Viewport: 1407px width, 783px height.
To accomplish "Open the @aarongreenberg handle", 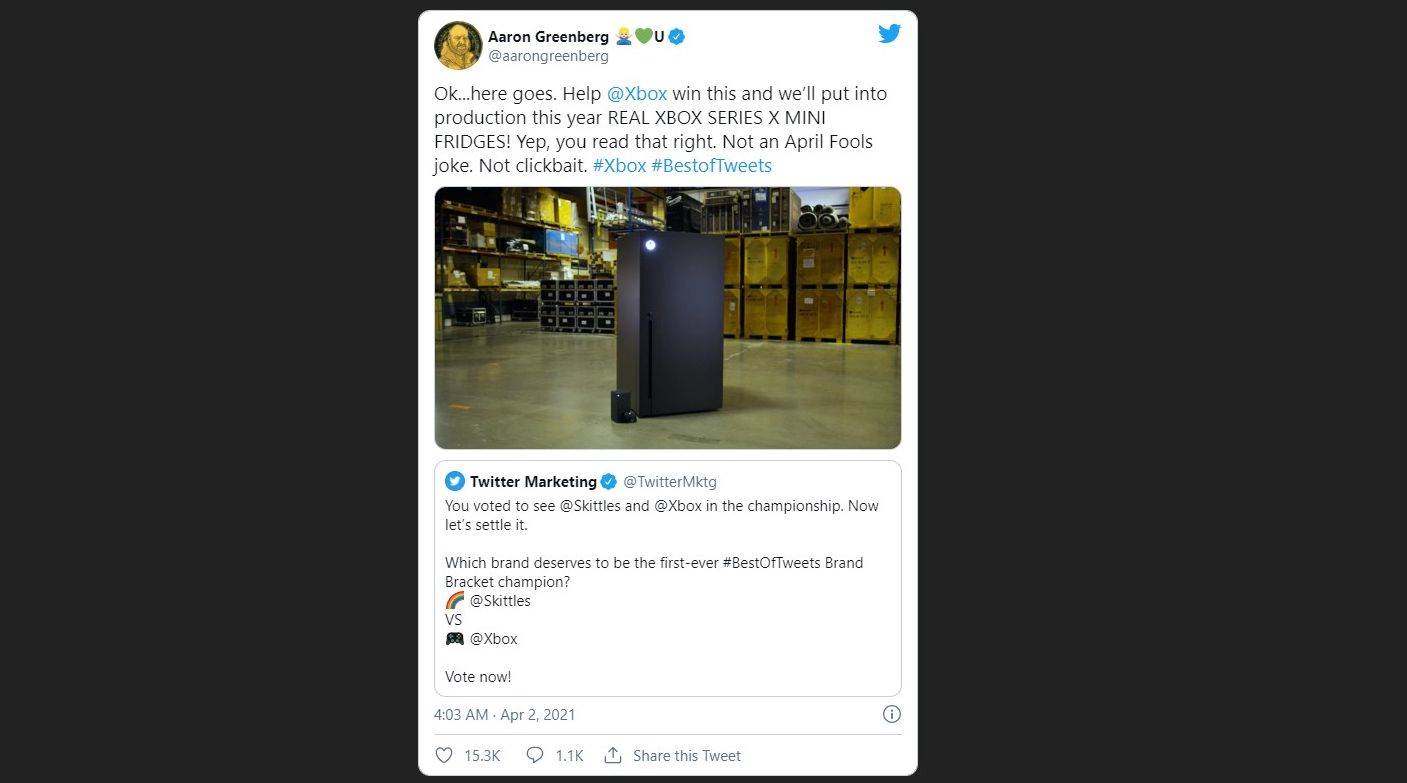I will 548,56.
